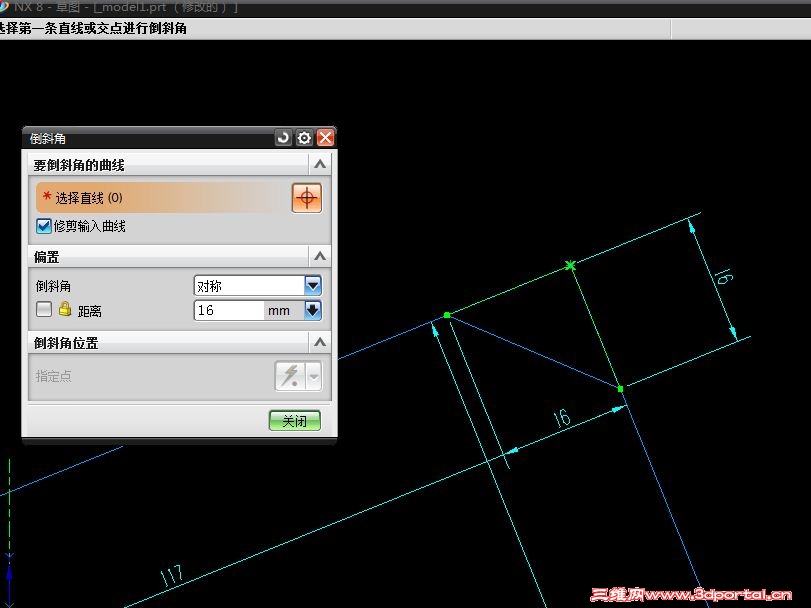Click the yellow padlock icon beside 距离
Image resolution: width=811 pixels, height=608 pixels.
coord(65,309)
